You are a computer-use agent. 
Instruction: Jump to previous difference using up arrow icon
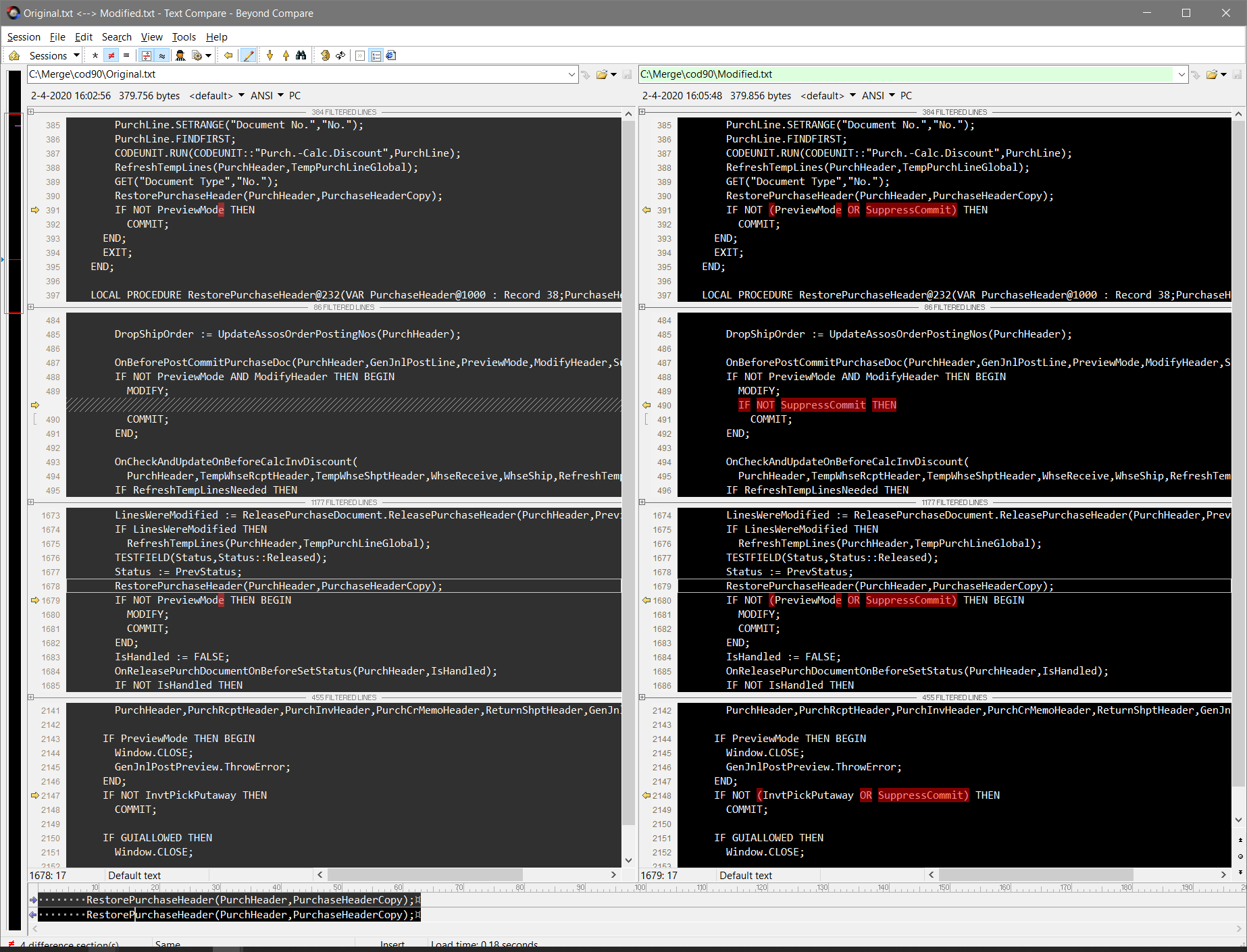click(x=286, y=55)
